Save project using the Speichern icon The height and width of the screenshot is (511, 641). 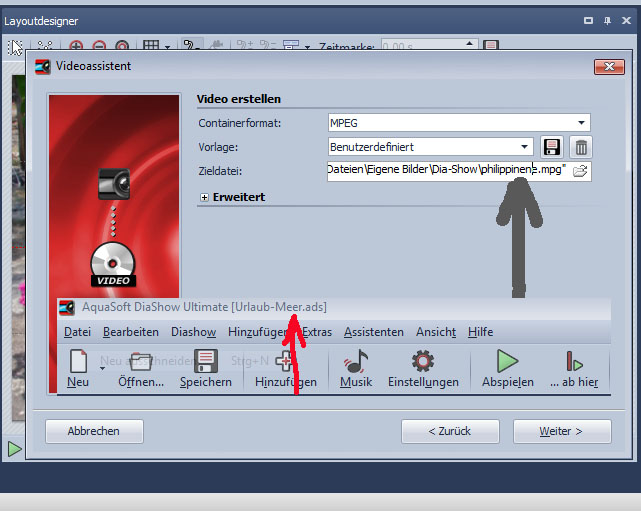tap(206, 361)
